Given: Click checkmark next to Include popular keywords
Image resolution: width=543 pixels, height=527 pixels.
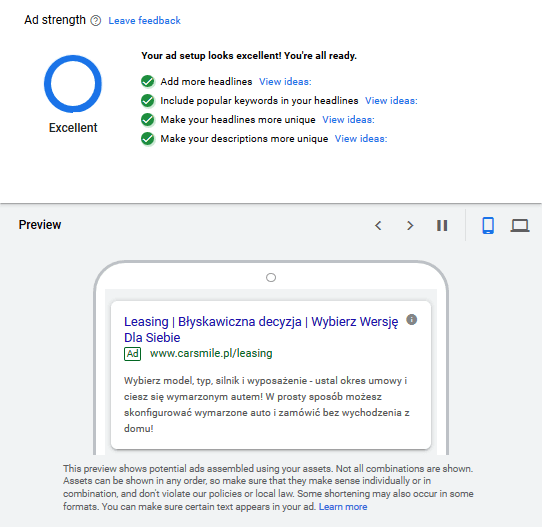Looking at the screenshot, I should coord(148,100).
